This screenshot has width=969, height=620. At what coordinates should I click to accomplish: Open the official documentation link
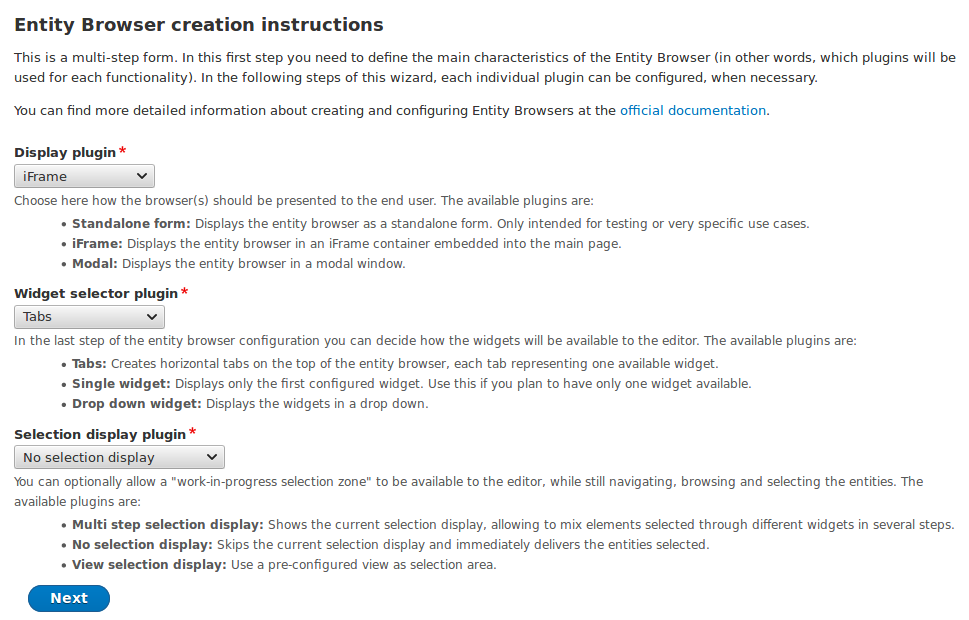[x=693, y=111]
